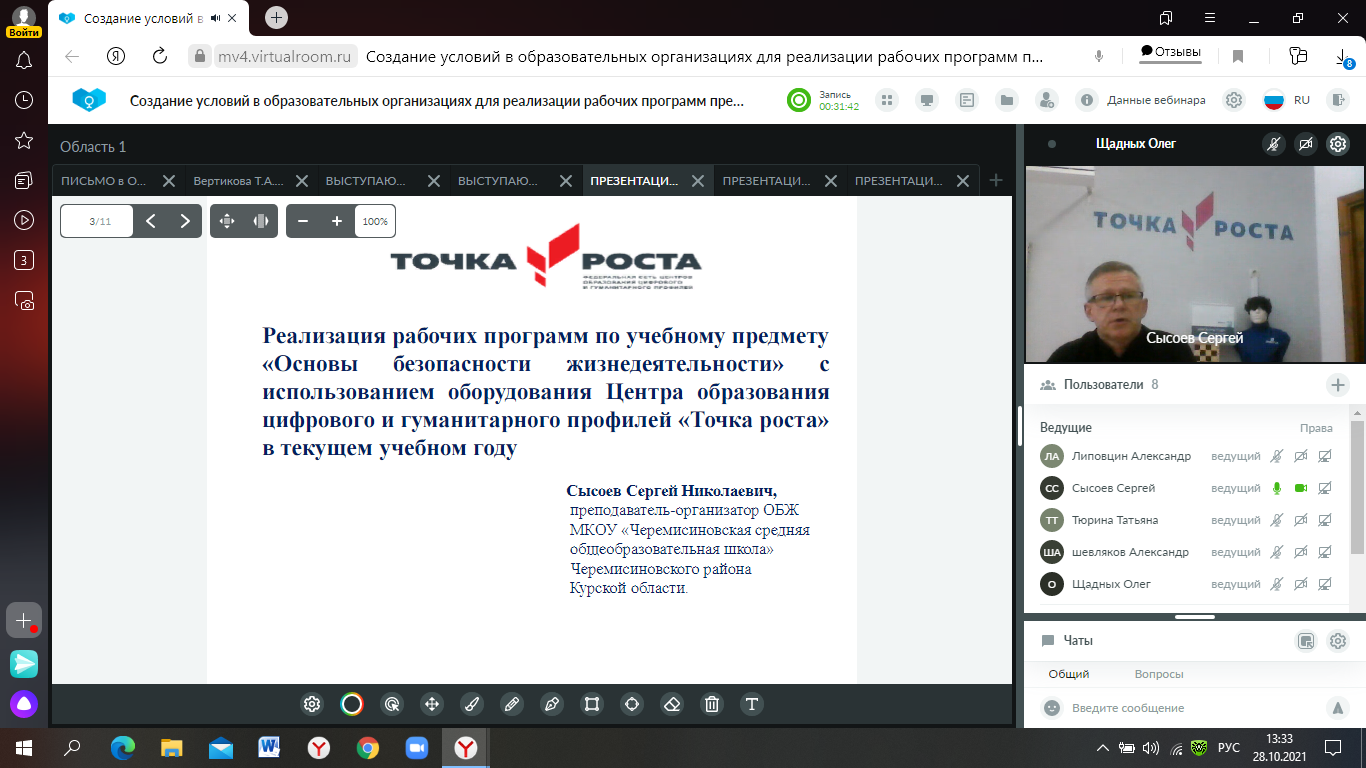Select the brush drawing tool
The width and height of the screenshot is (1366, 768).
472,704
